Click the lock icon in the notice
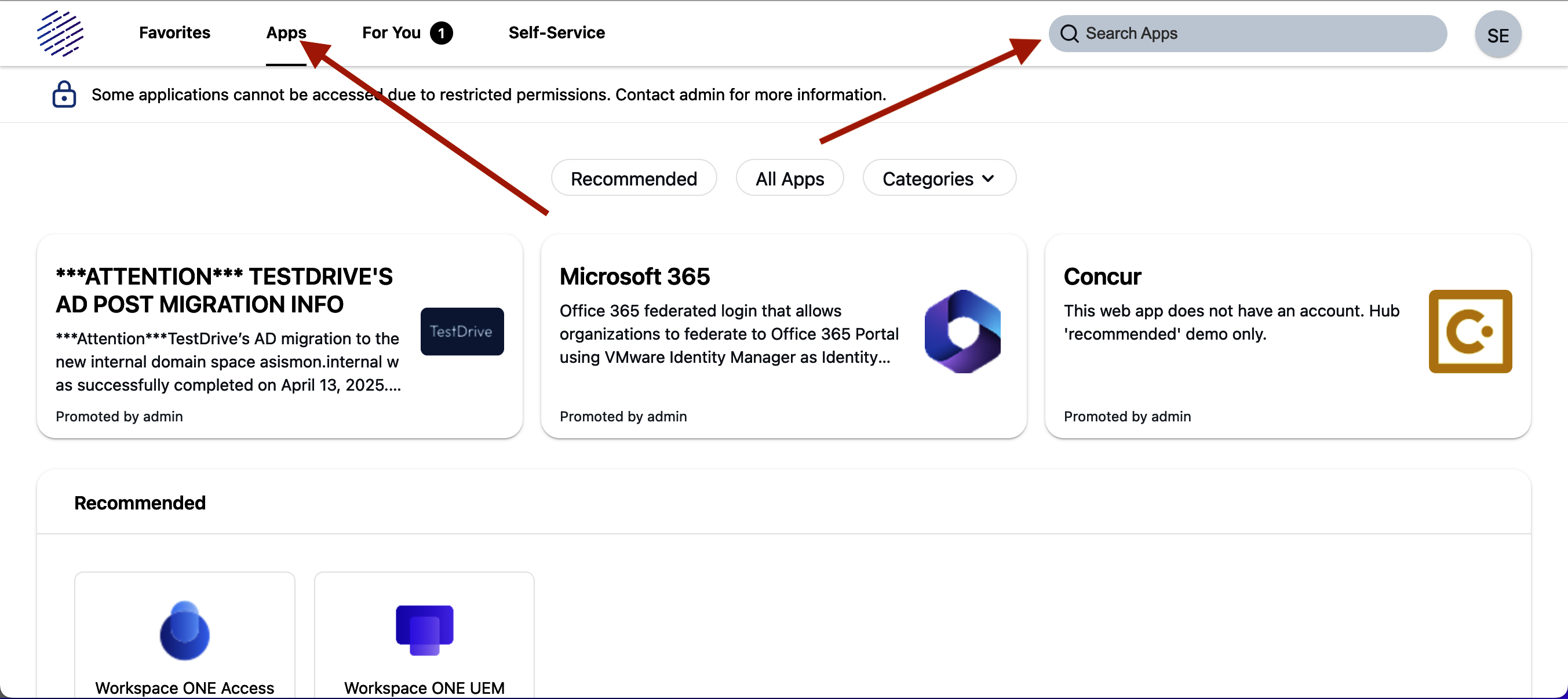The height and width of the screenshot is (699, 1568). (x=64, y=94)
